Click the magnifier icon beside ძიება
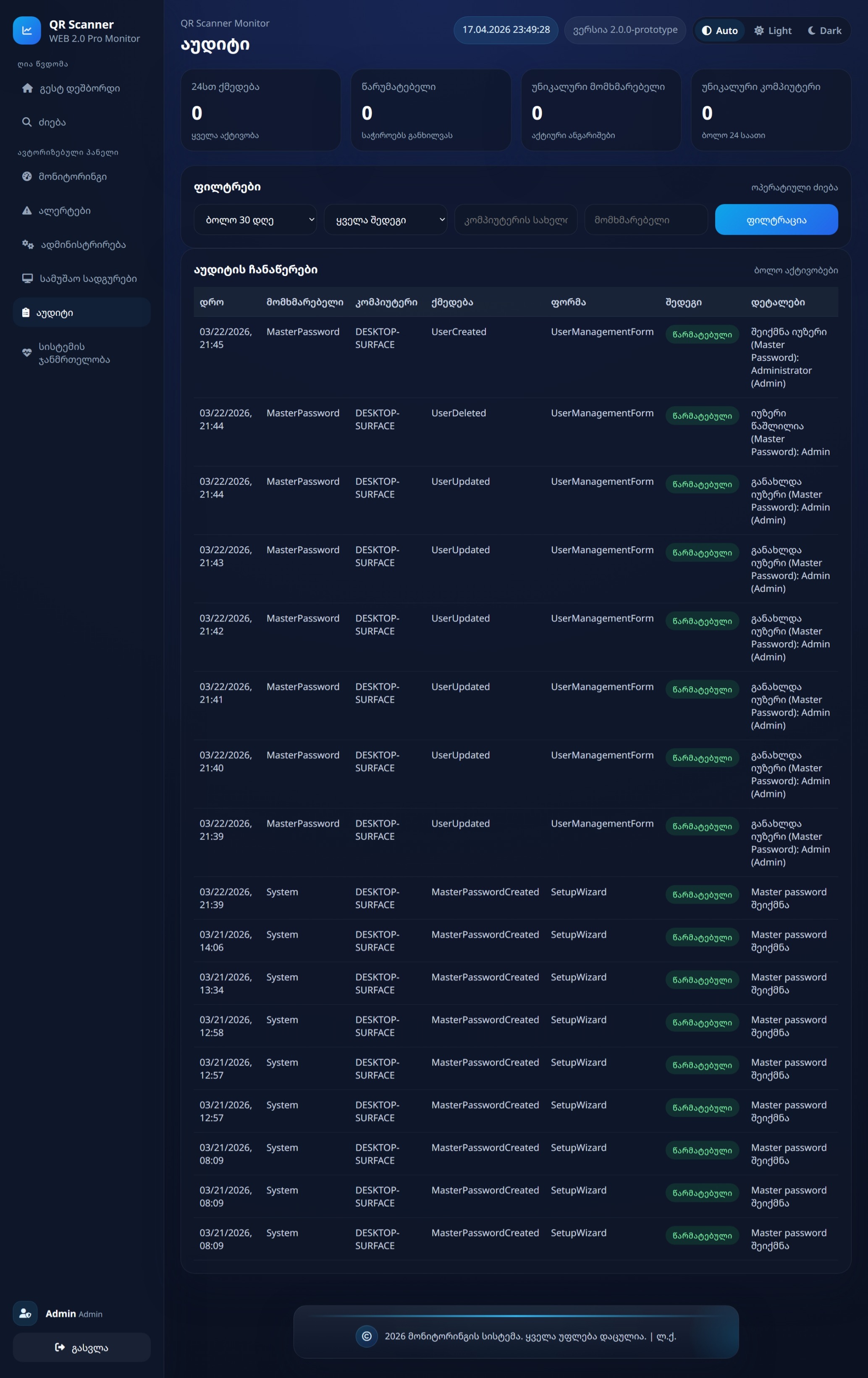The width and height of the screenshot is (868, 1378). click(27, 122)
